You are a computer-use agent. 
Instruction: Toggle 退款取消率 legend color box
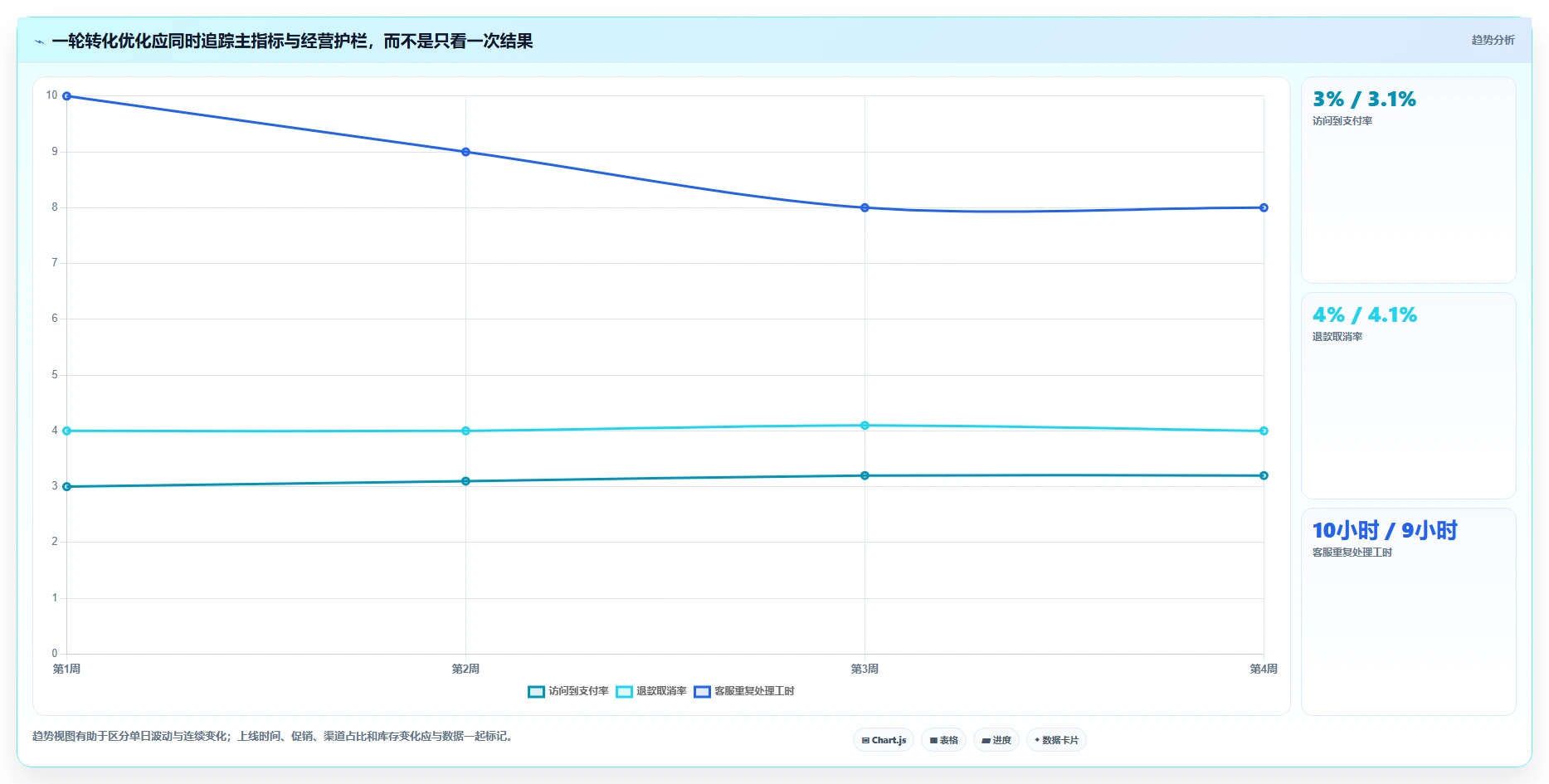pyautogui.click(x=624, y=692)
